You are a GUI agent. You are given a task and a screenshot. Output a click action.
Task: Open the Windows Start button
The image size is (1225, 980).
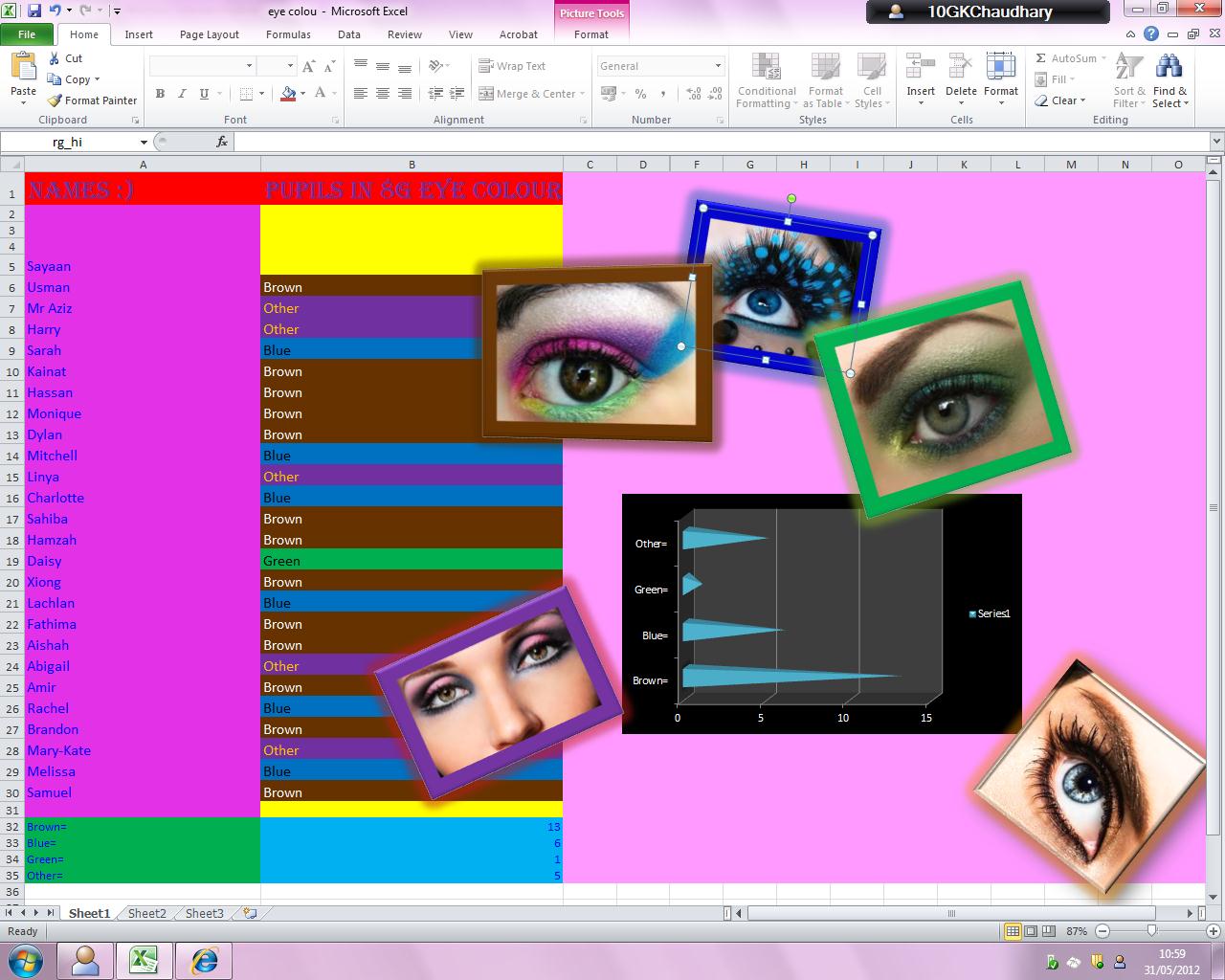coord(26,960)
